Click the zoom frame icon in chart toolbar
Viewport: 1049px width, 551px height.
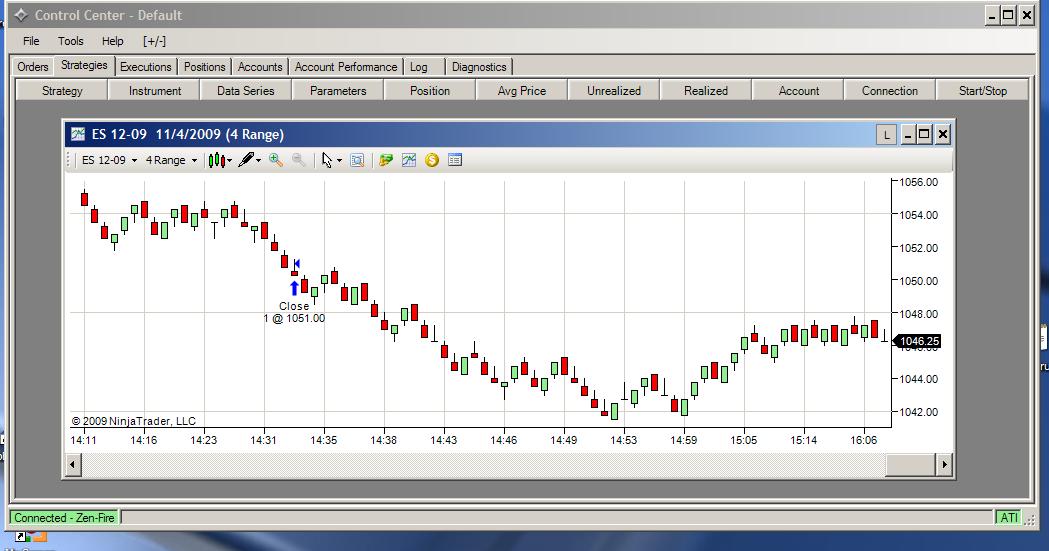click(x=357, y=160)
